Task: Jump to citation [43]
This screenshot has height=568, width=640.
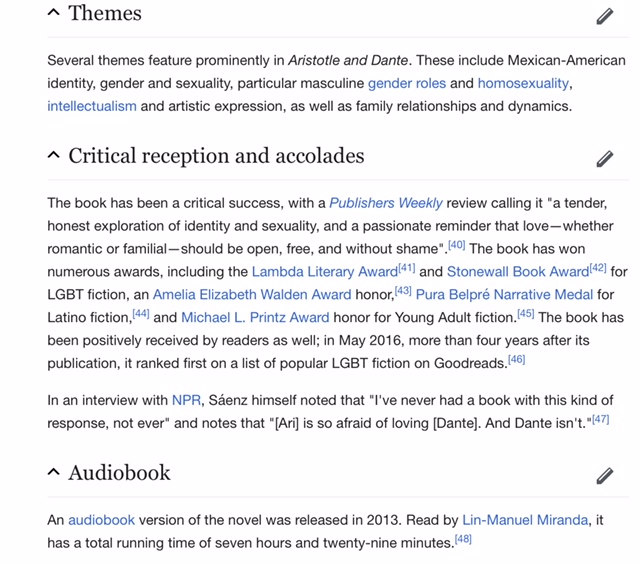Action: point(403,291)
